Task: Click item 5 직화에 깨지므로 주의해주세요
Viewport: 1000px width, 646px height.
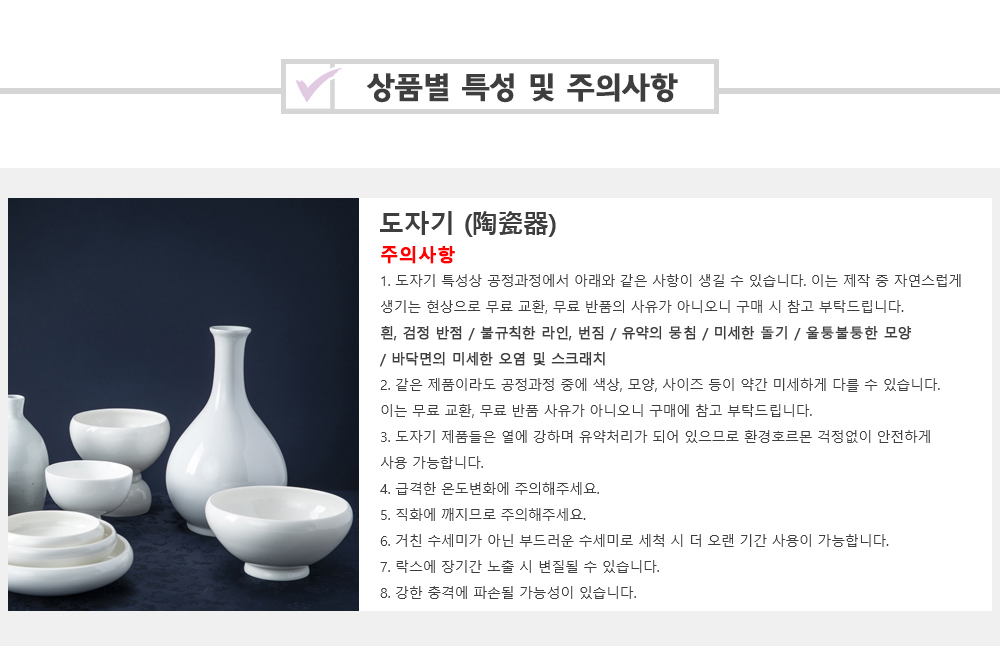Action: tap(483, 515)
